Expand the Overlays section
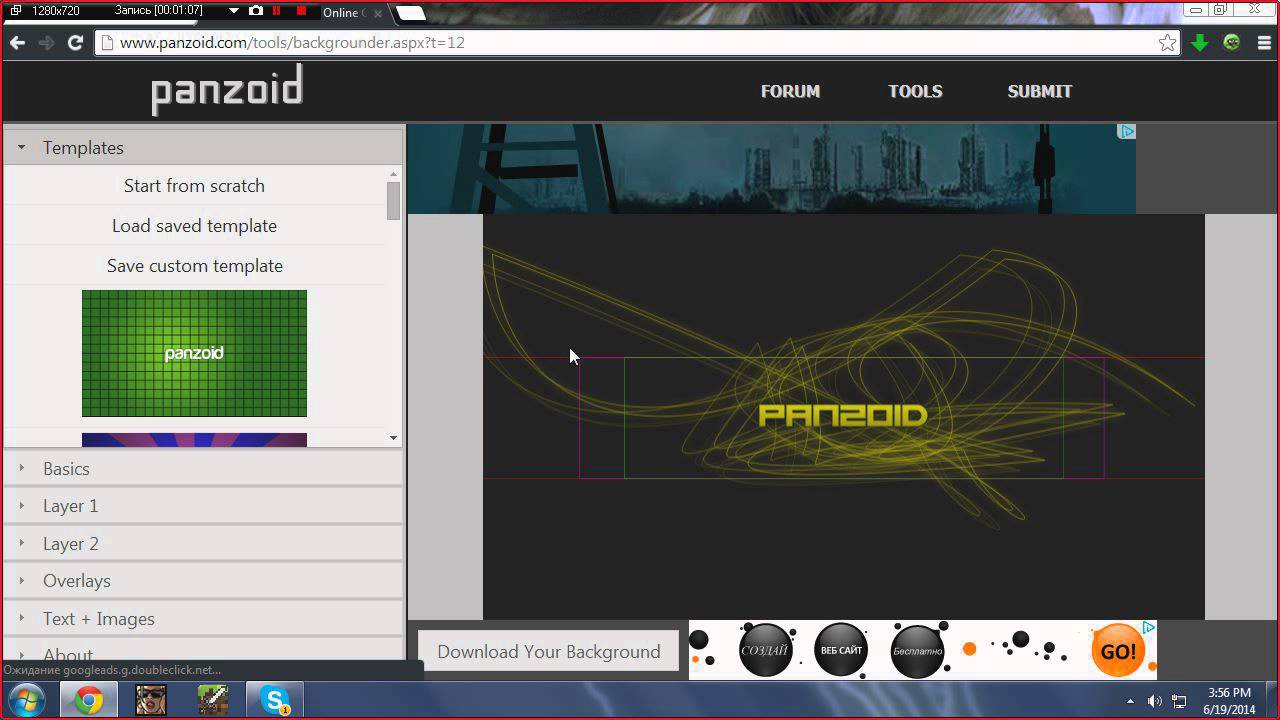The width and height of the screenshot is (1280, 720). (x=203, y=581)
